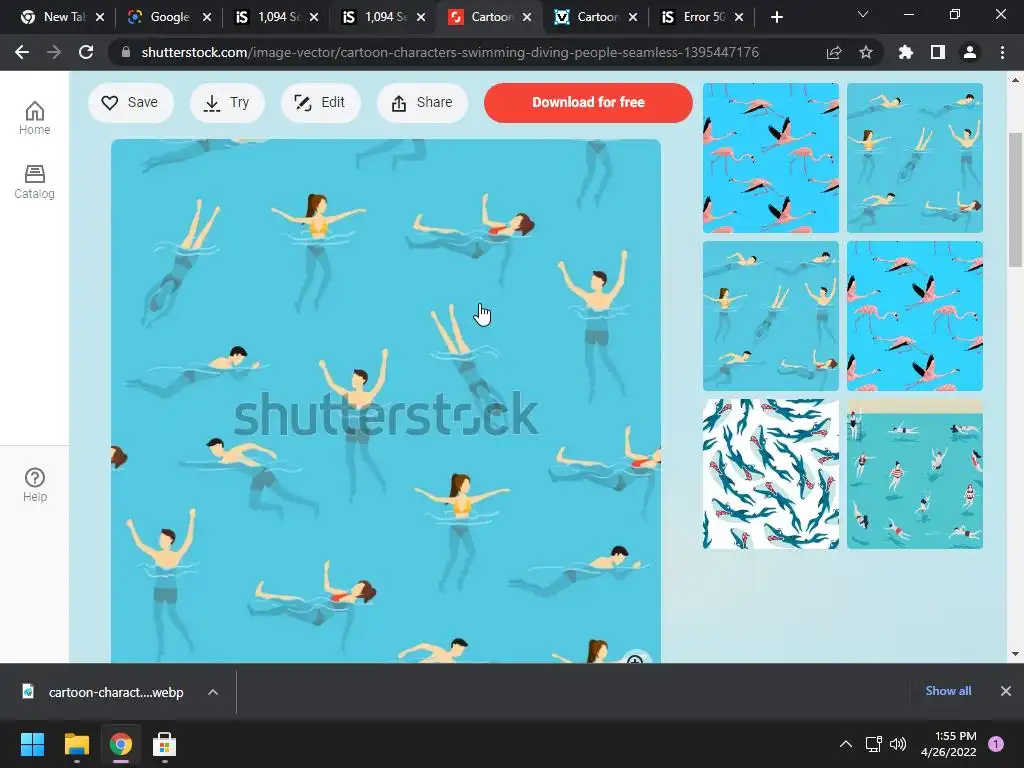Open swimmers thumbnail in second row left

(771, 316)
